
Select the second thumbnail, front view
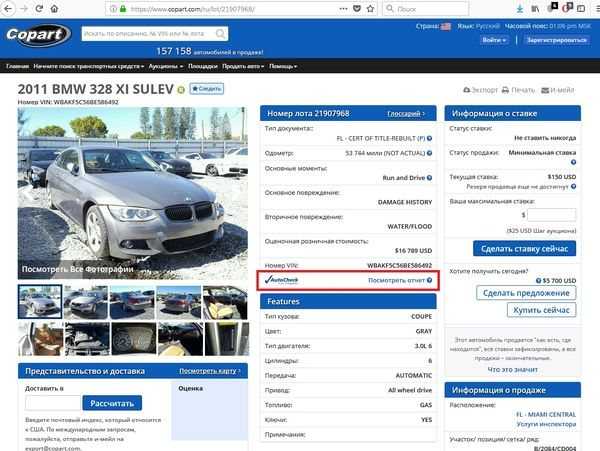tap(86, 302)
